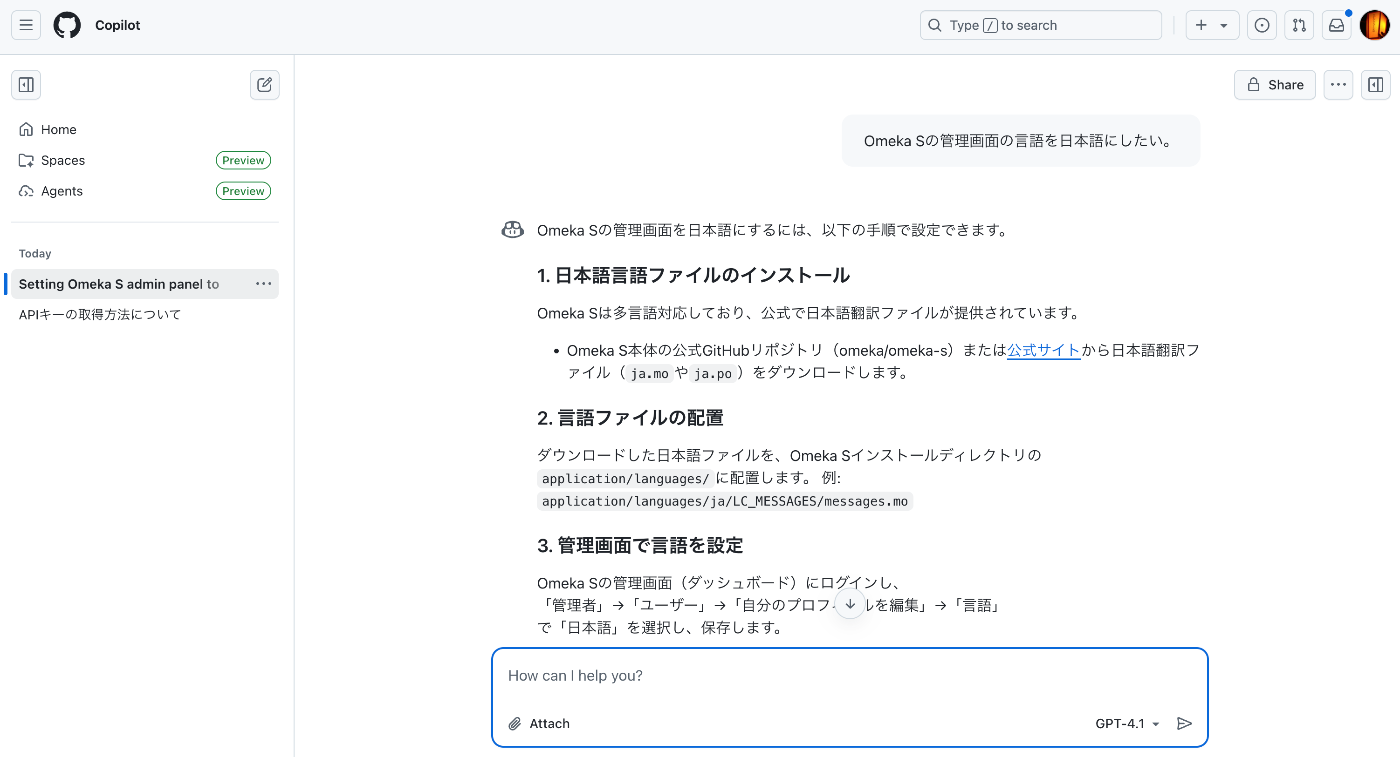Focus the 'Type / to search' box
Screen dimensions: 1400x757
pyautogui.click(x=1040, y=25)
